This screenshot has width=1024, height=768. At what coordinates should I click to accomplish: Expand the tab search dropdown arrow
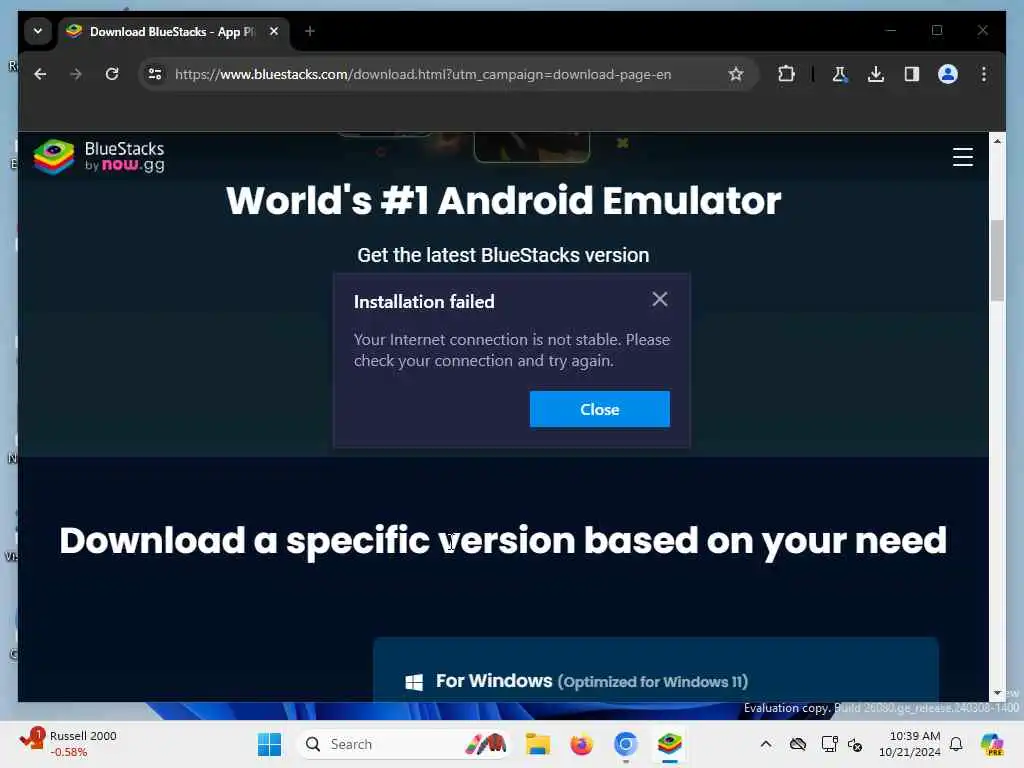click(38, 31)
